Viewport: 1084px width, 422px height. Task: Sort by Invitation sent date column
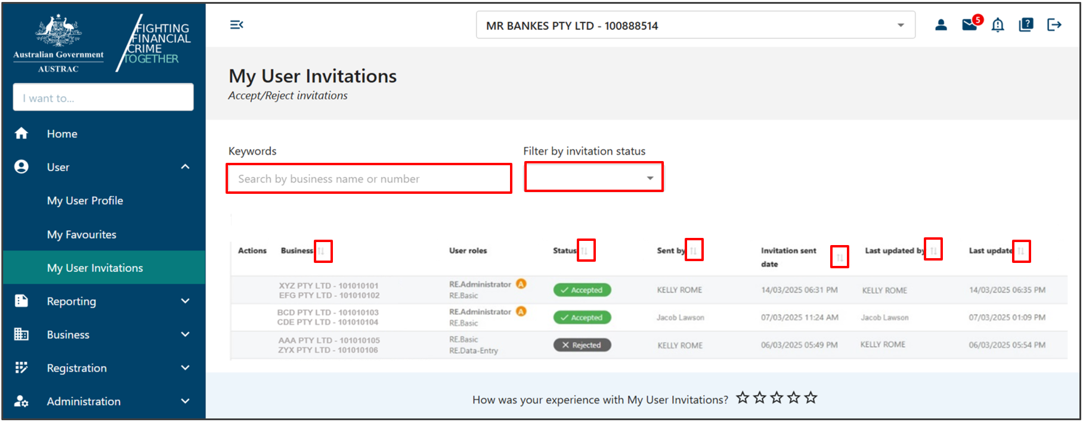point(839,257)
